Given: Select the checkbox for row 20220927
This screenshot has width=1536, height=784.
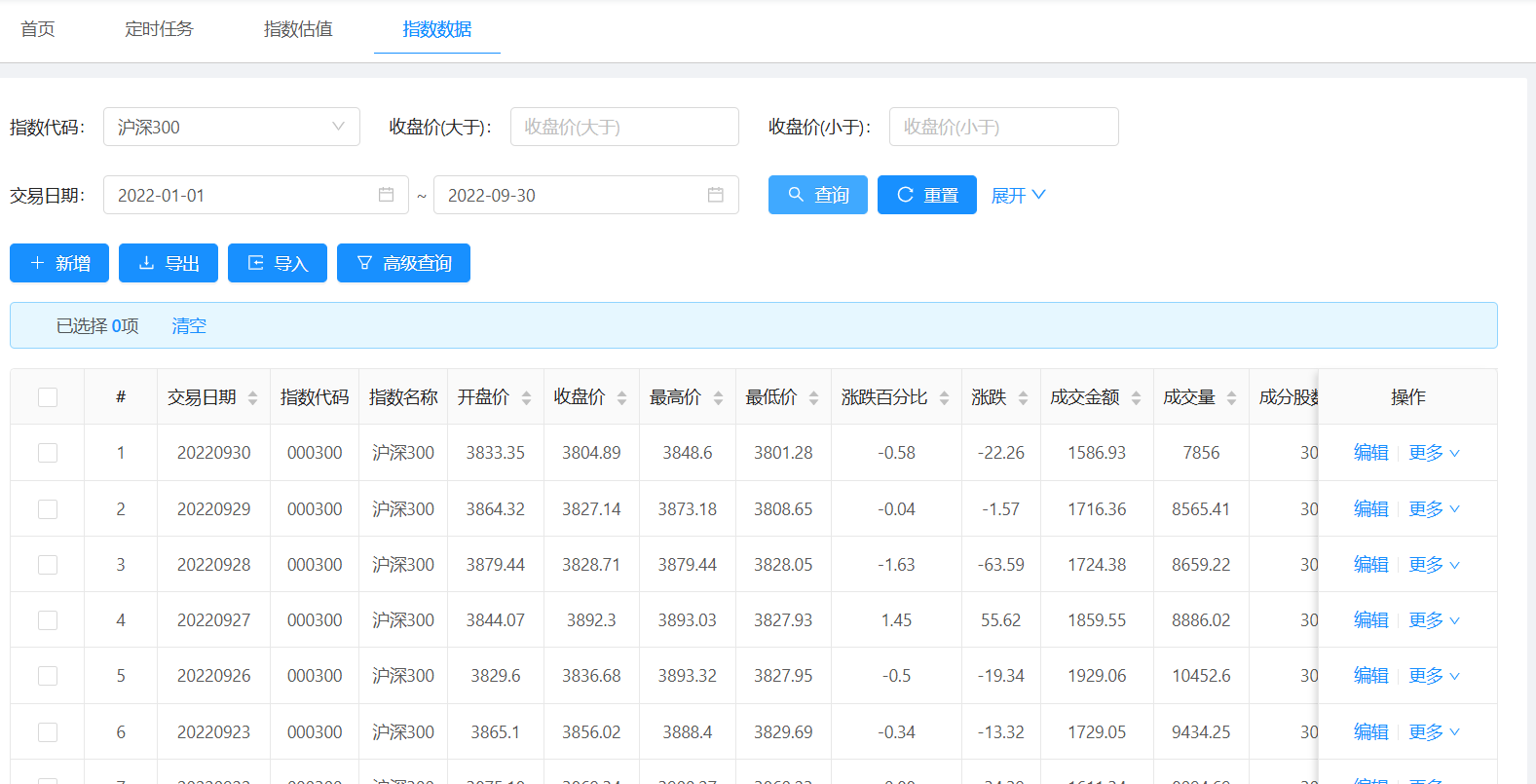Looking at the screenshot, I should pos(48,620).
